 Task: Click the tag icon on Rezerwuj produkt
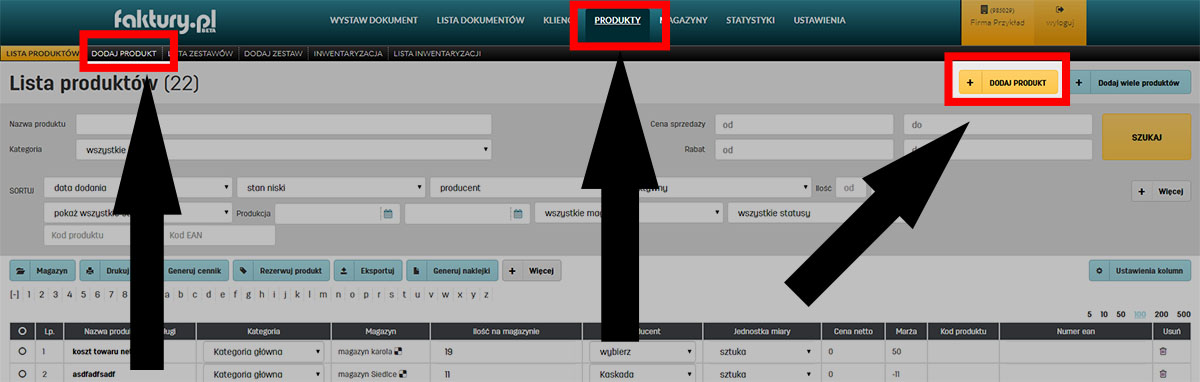[x=244, y=271]
